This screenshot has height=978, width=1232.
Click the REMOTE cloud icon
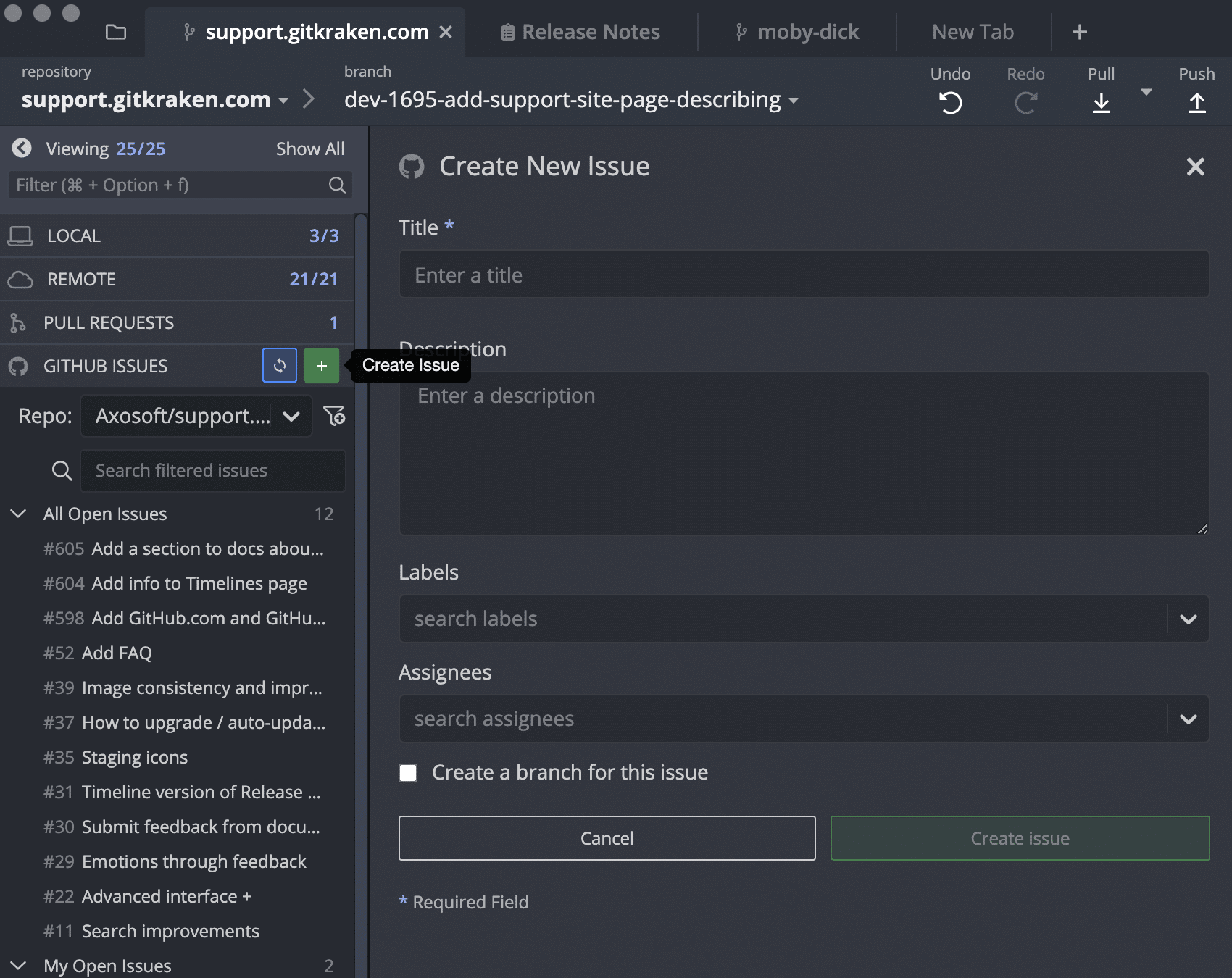point(20,280)
